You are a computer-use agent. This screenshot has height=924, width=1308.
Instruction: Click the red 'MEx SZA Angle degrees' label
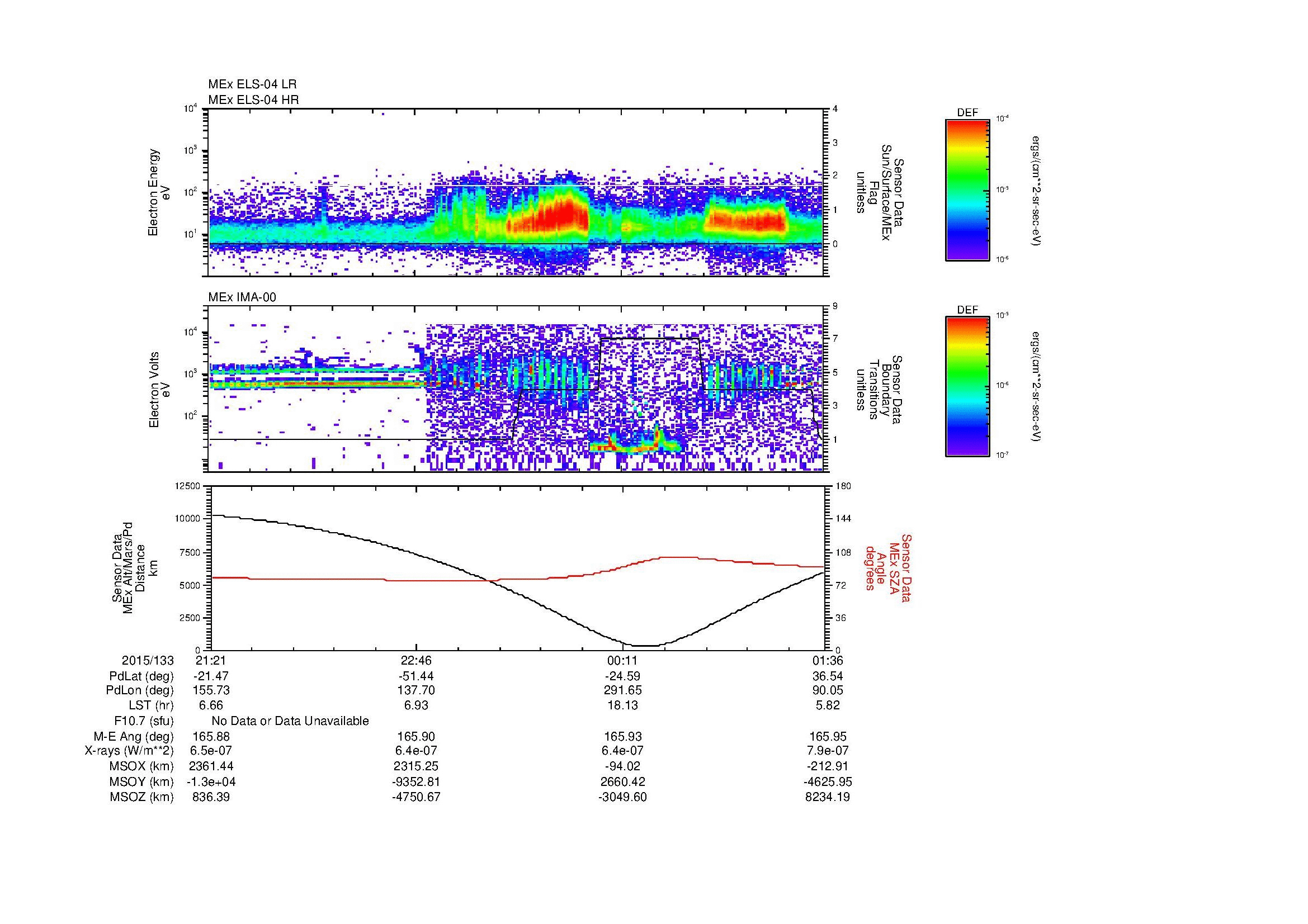[889, 567]
